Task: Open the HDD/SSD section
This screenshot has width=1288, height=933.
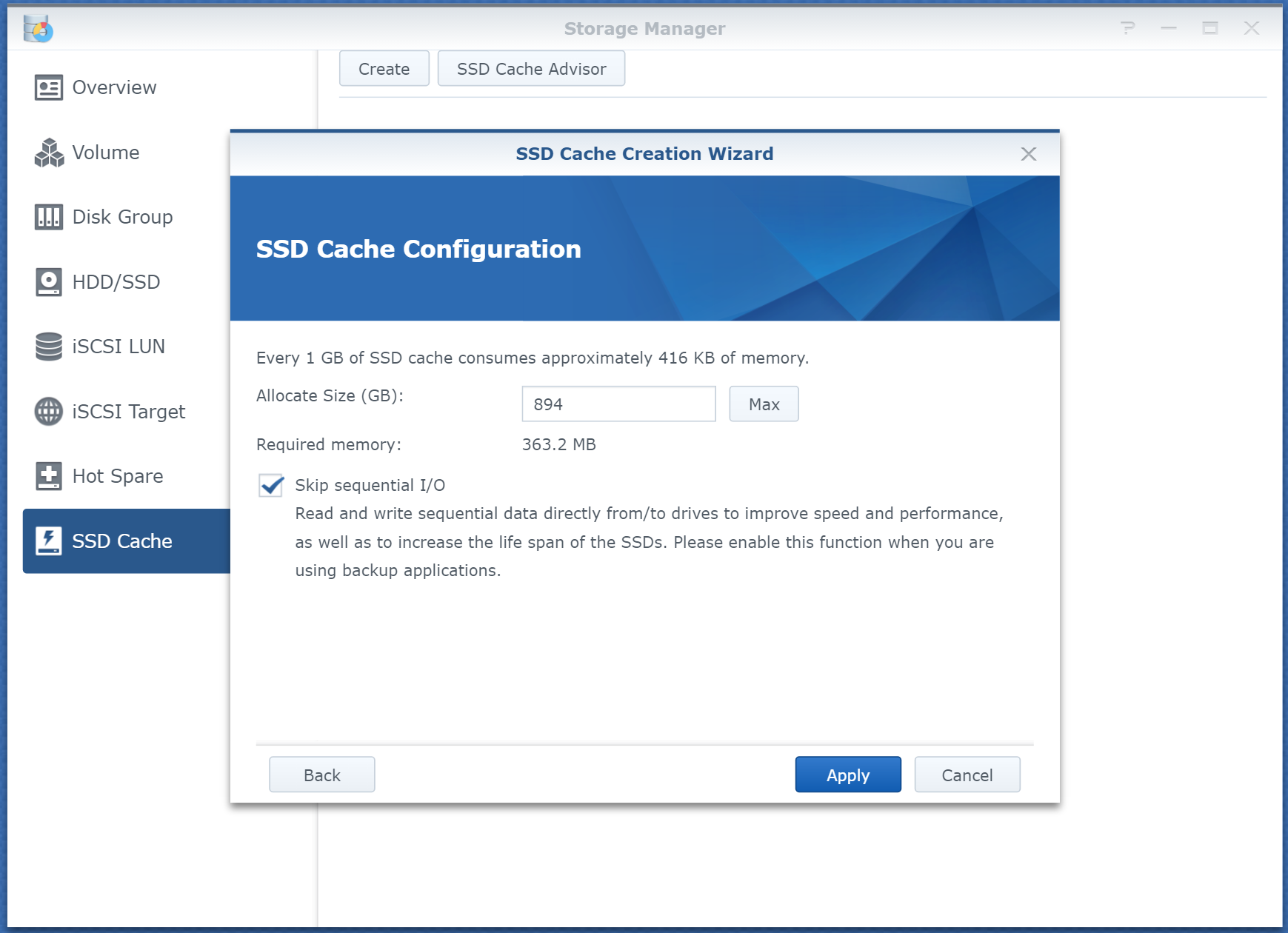Action: [127, 282]
